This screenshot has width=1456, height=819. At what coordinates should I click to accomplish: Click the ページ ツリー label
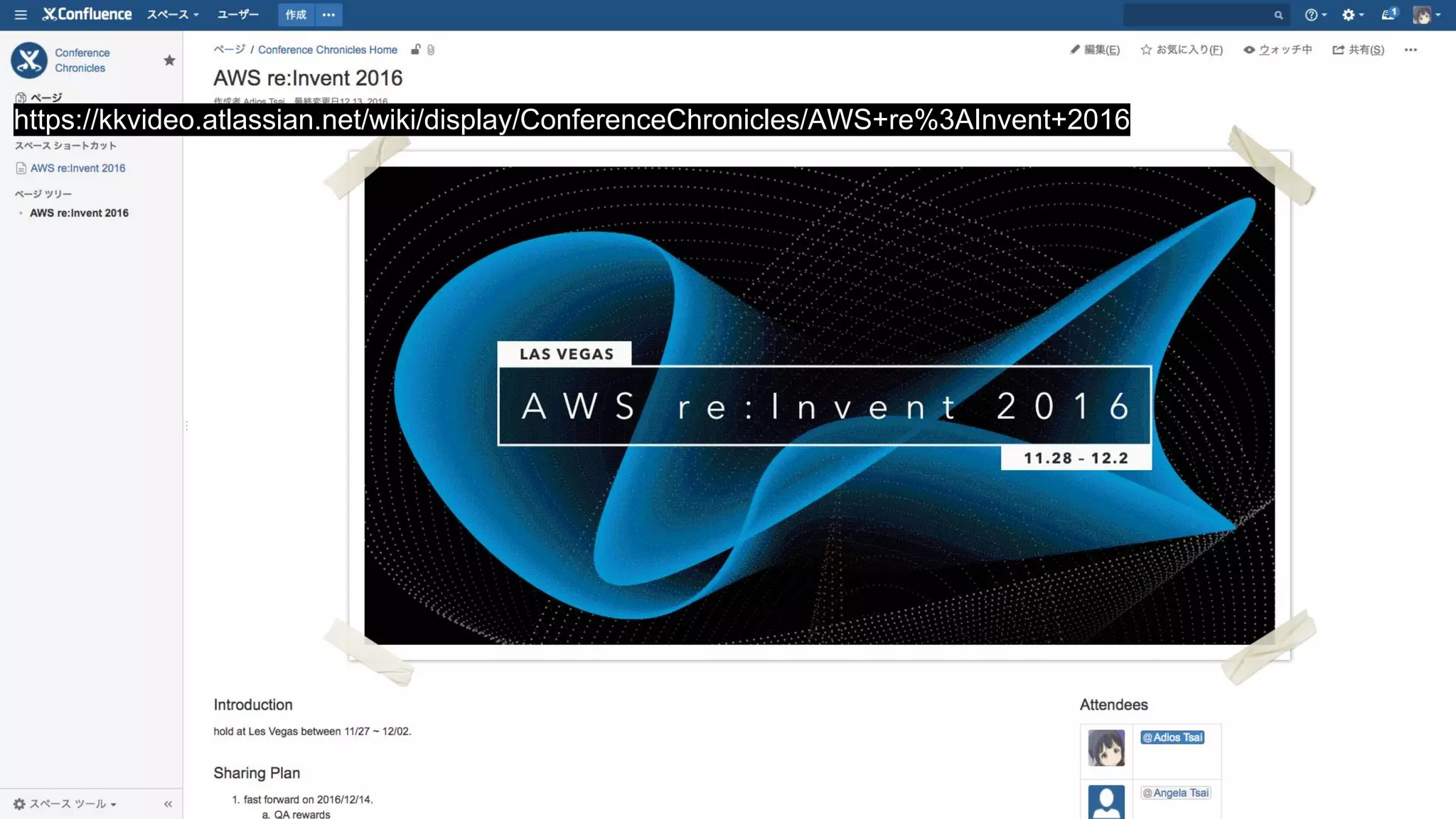point(43,193)
